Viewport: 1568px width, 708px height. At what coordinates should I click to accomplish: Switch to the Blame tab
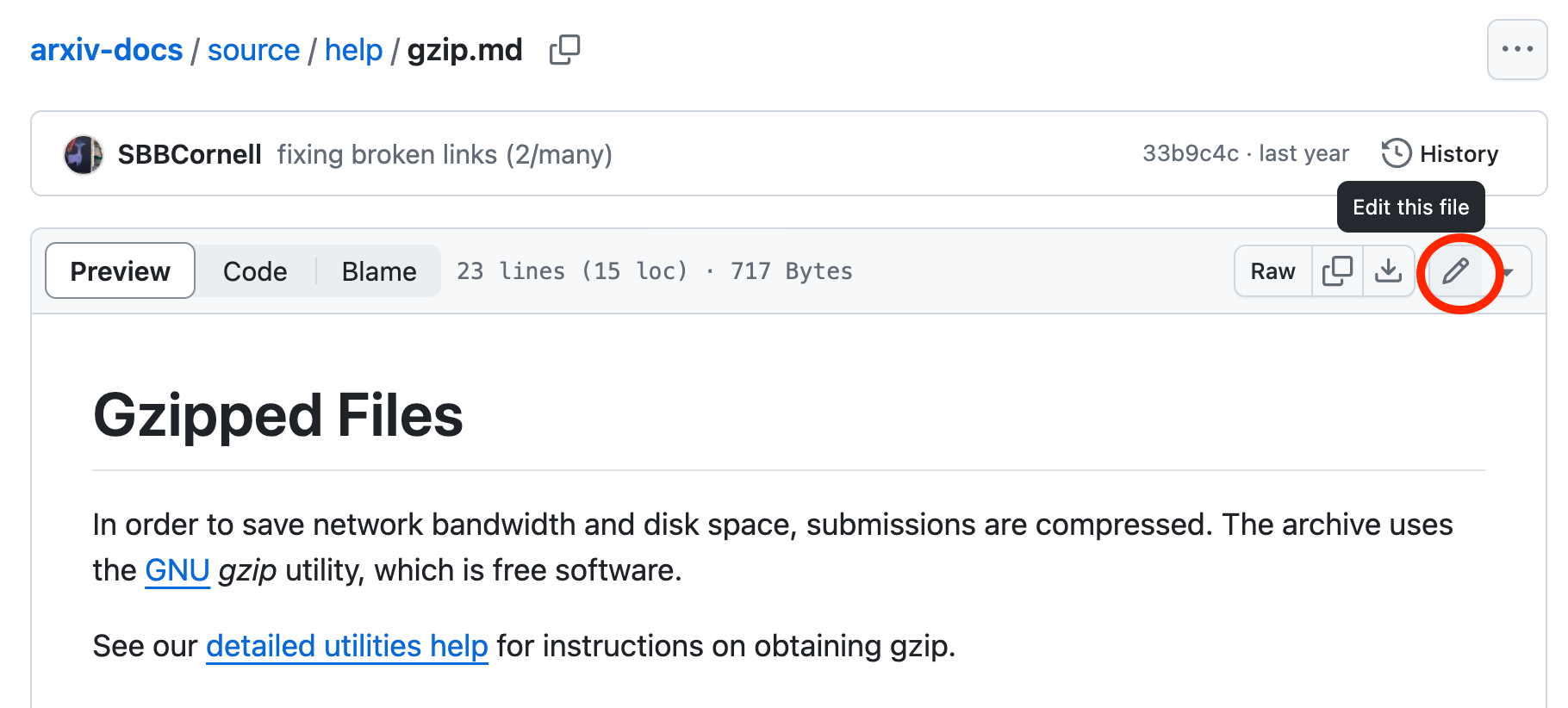coord(378,270)
